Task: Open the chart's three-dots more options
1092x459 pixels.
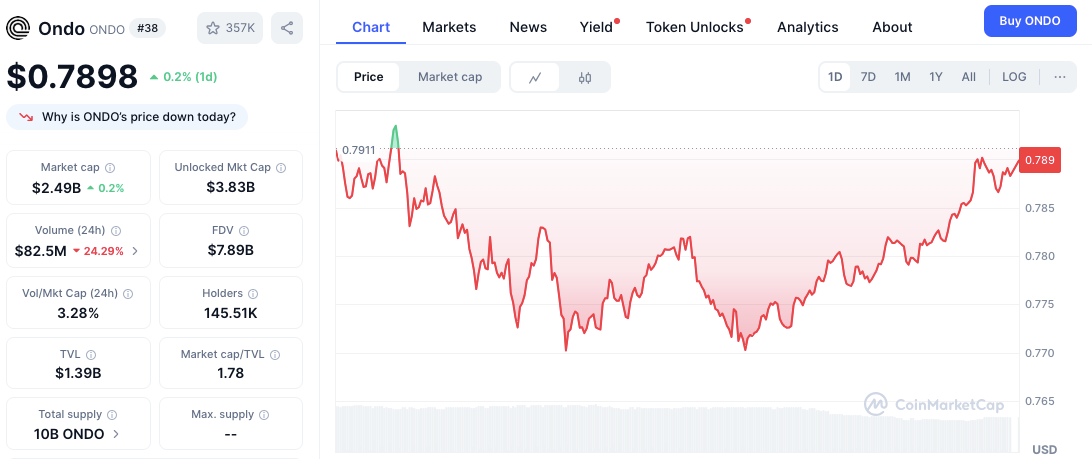Action: 1060,77
